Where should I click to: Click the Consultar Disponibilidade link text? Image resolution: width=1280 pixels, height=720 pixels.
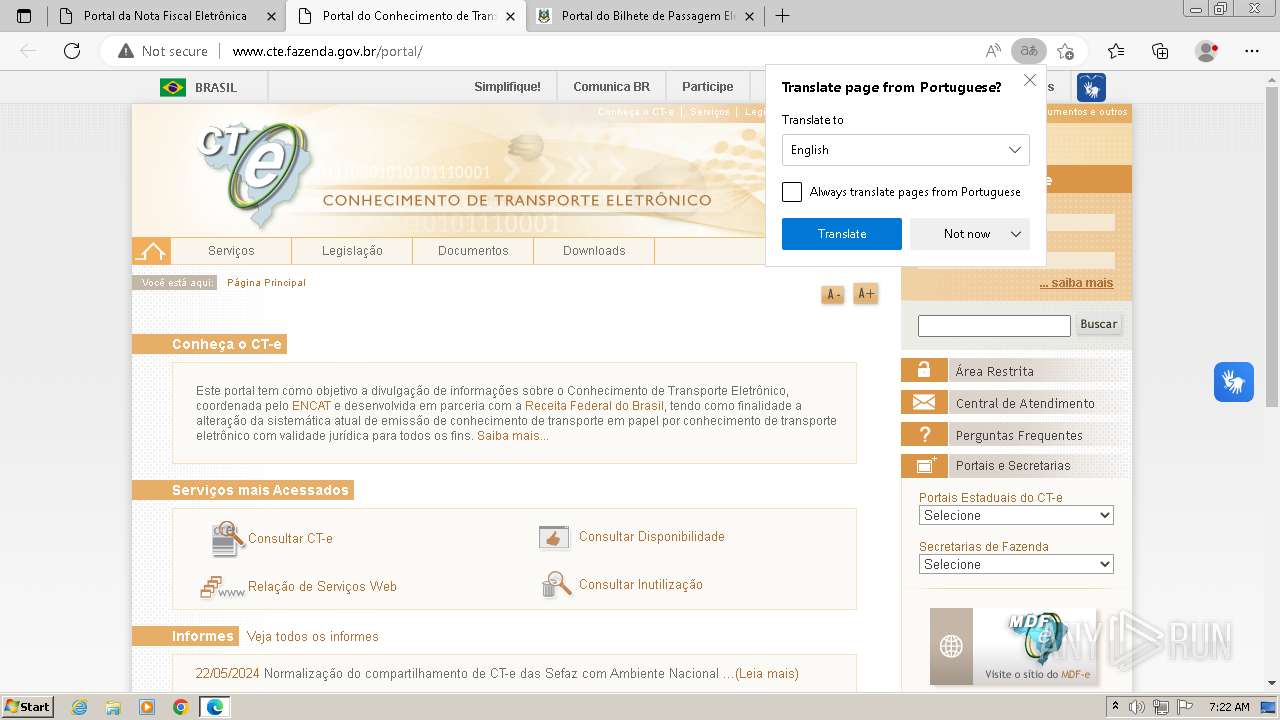(x=651, y=537)
